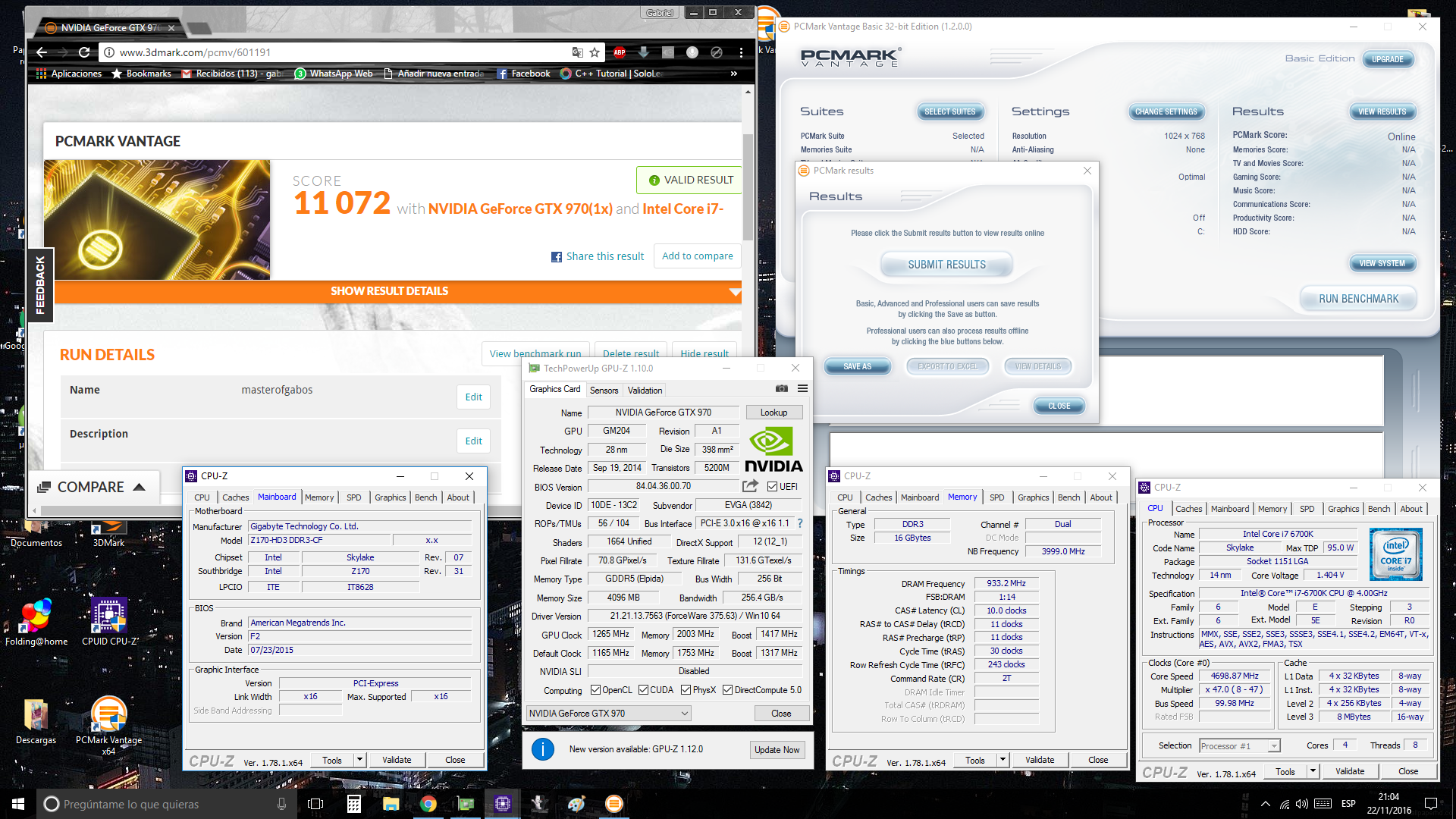Open the Google Translate icon in the address bar
This screenshot has width=1456, height=819.
(578, 52)
